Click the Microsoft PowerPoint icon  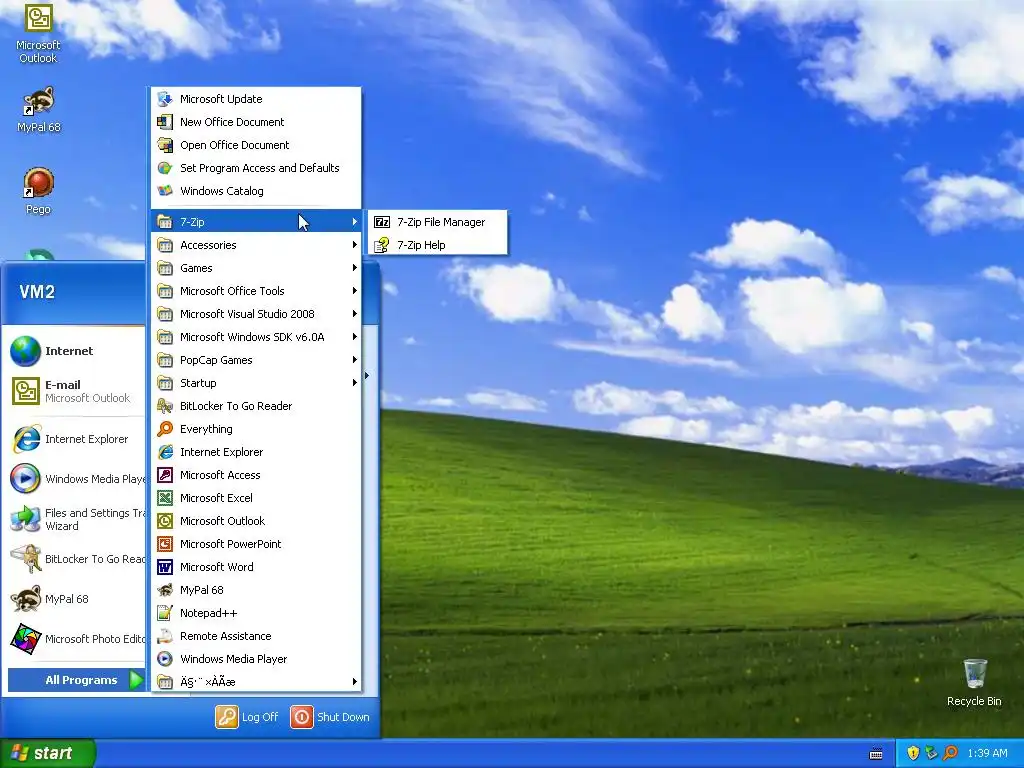[x=165, y=544]
